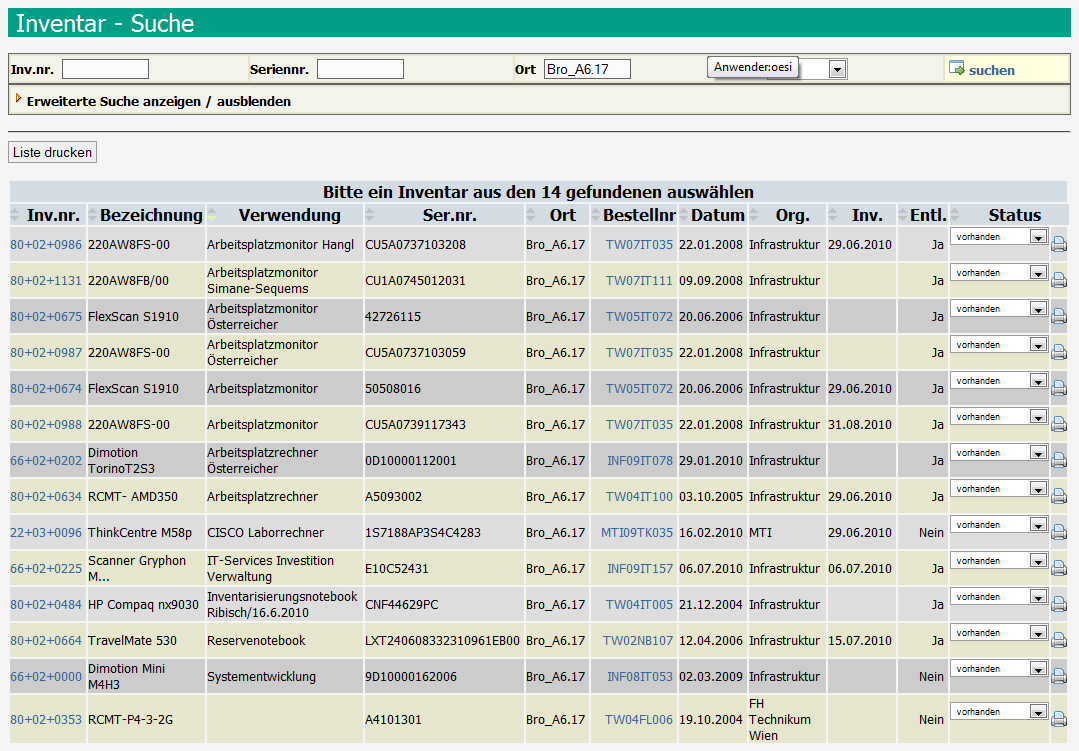
Task: Open status dropdown for FlexScan S1910 row 80+02+0675
Action: click(998, 309)
